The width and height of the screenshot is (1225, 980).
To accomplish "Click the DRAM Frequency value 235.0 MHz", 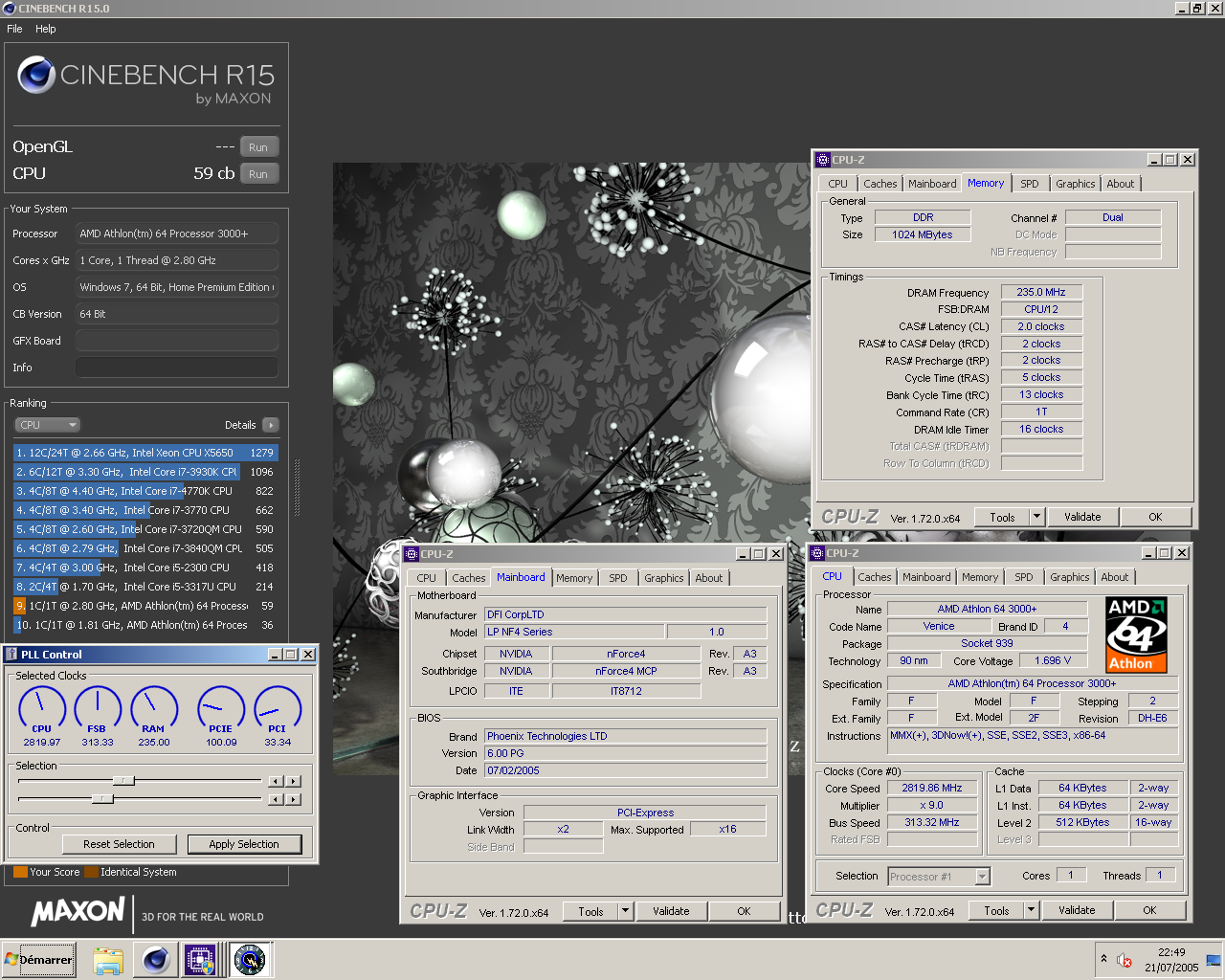I will [x=1041, y=292].
